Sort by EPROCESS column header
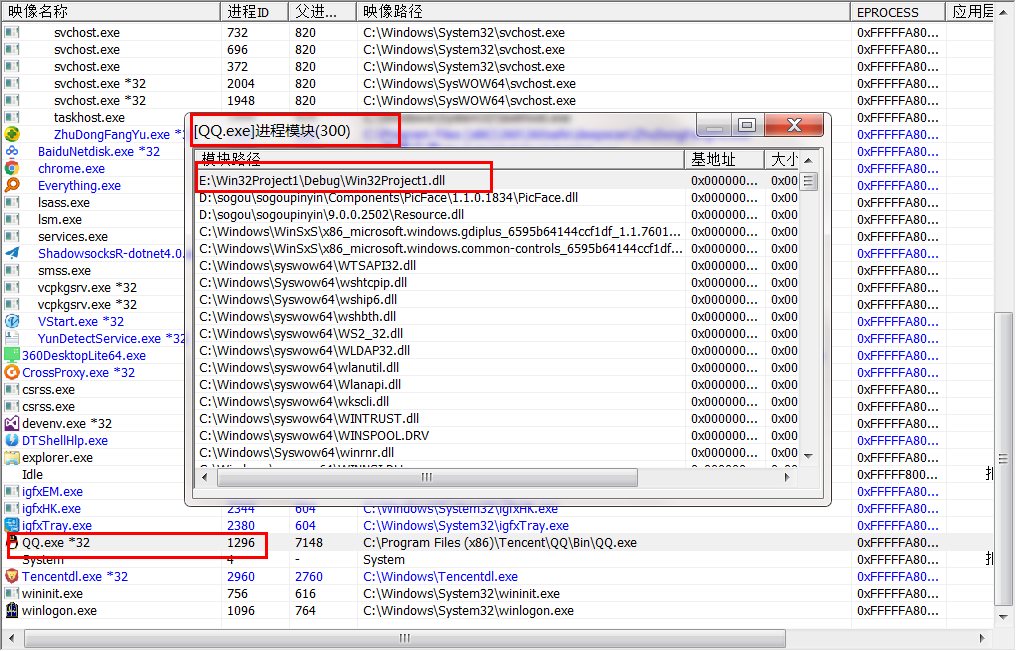1016x651 pixels. [x=898, y=12]
